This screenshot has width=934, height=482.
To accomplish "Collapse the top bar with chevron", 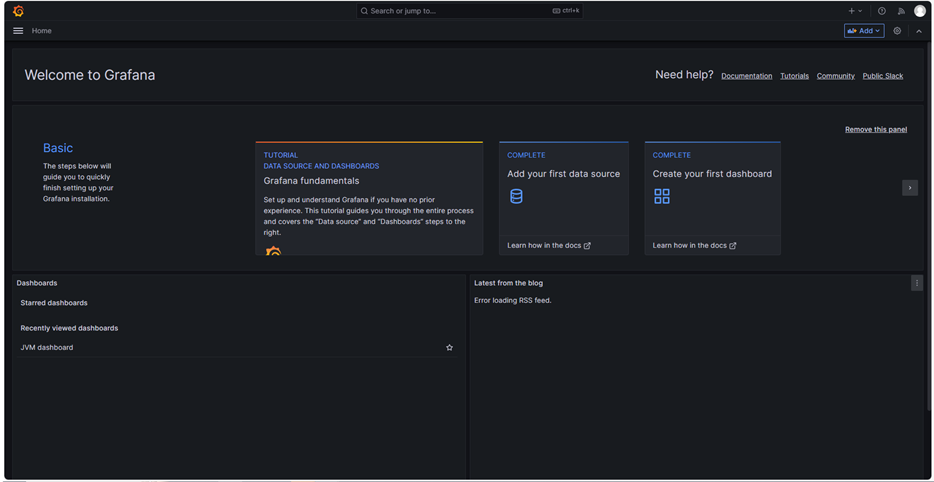I will pyautogui.click(x=919, y=31).
